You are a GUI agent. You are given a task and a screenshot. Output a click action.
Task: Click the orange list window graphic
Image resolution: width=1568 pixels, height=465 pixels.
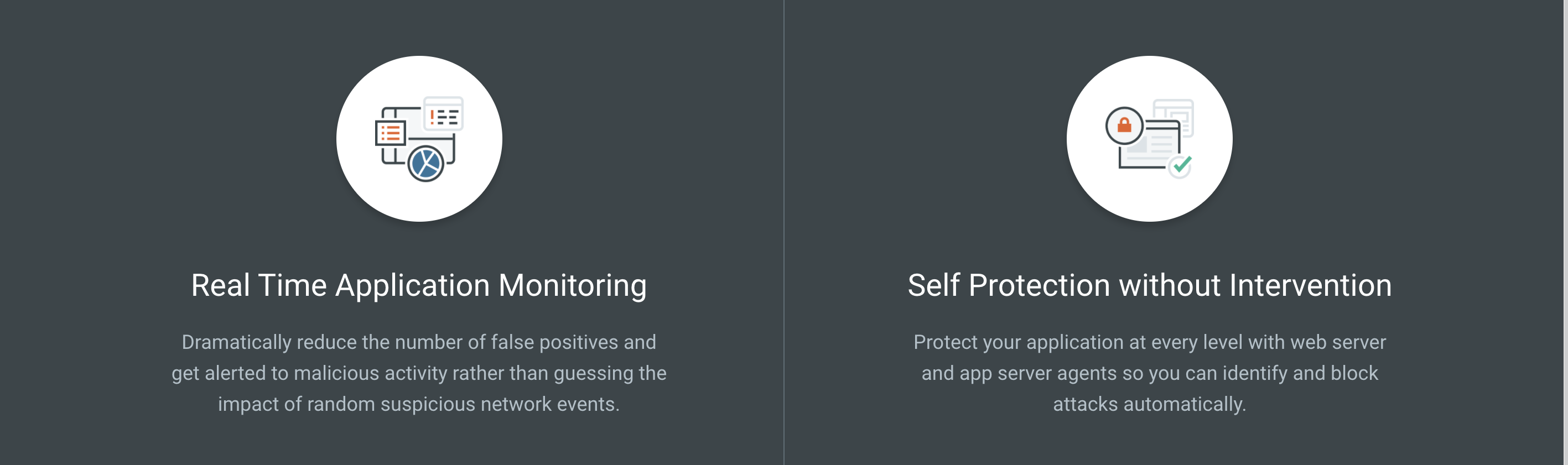click(390, 133)
